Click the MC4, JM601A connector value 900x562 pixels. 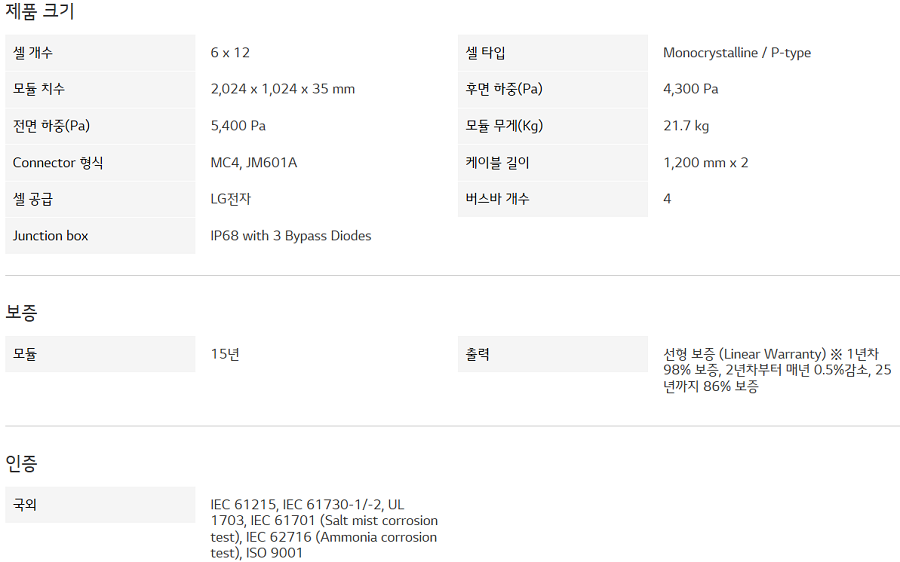pos(253,162)
